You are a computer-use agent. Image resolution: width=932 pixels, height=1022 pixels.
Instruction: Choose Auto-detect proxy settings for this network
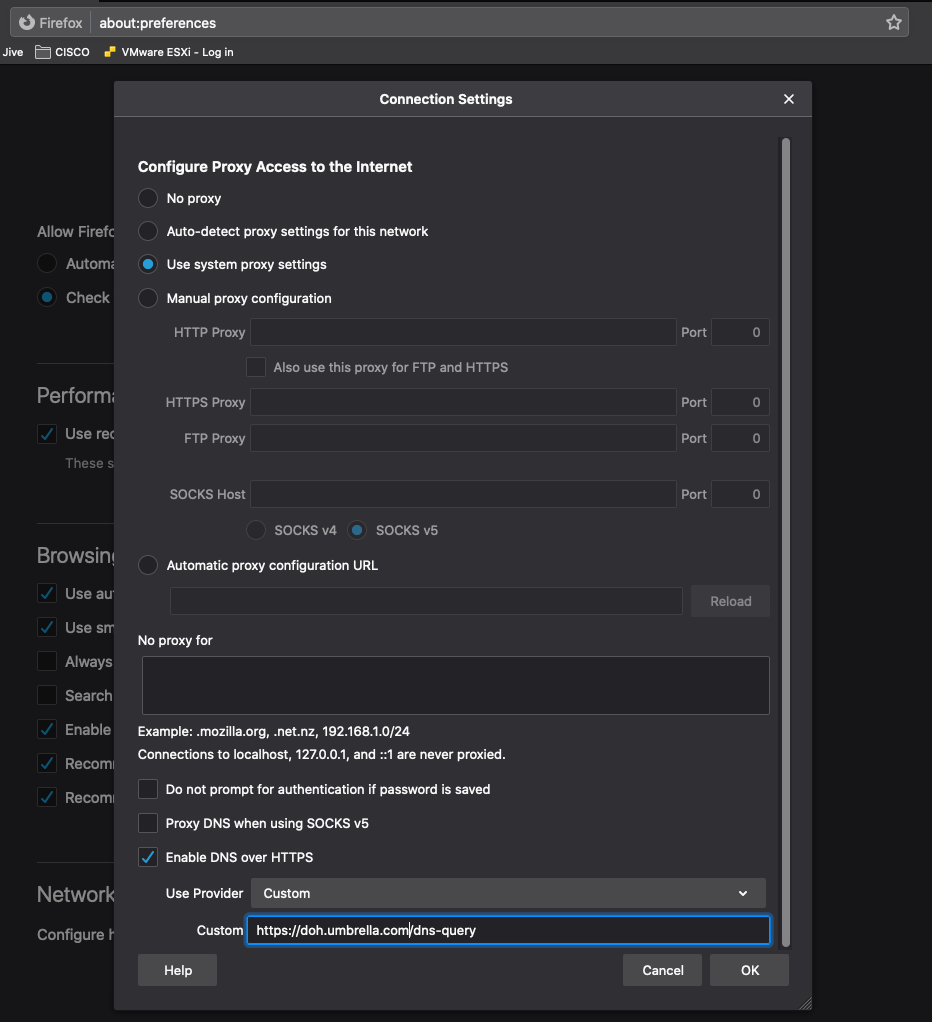tap(148, 231)
